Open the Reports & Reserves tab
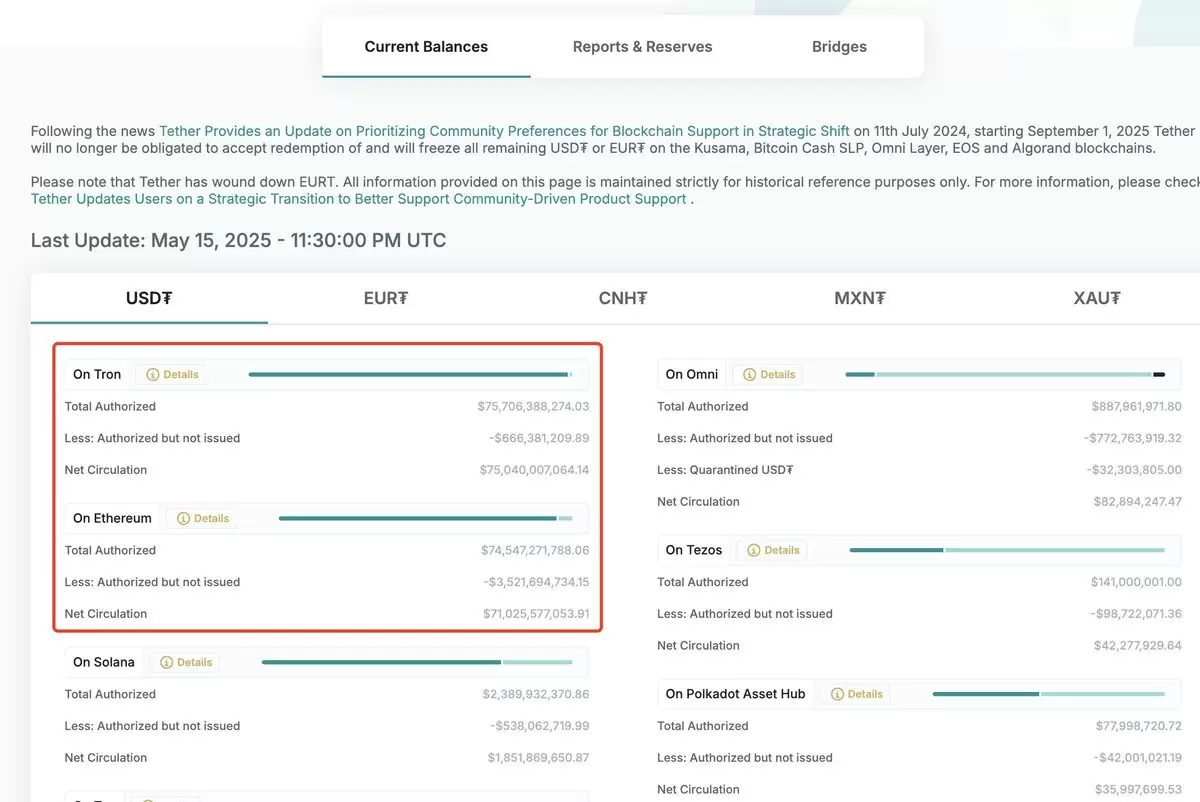1200x802 pixels. (642, 47)
